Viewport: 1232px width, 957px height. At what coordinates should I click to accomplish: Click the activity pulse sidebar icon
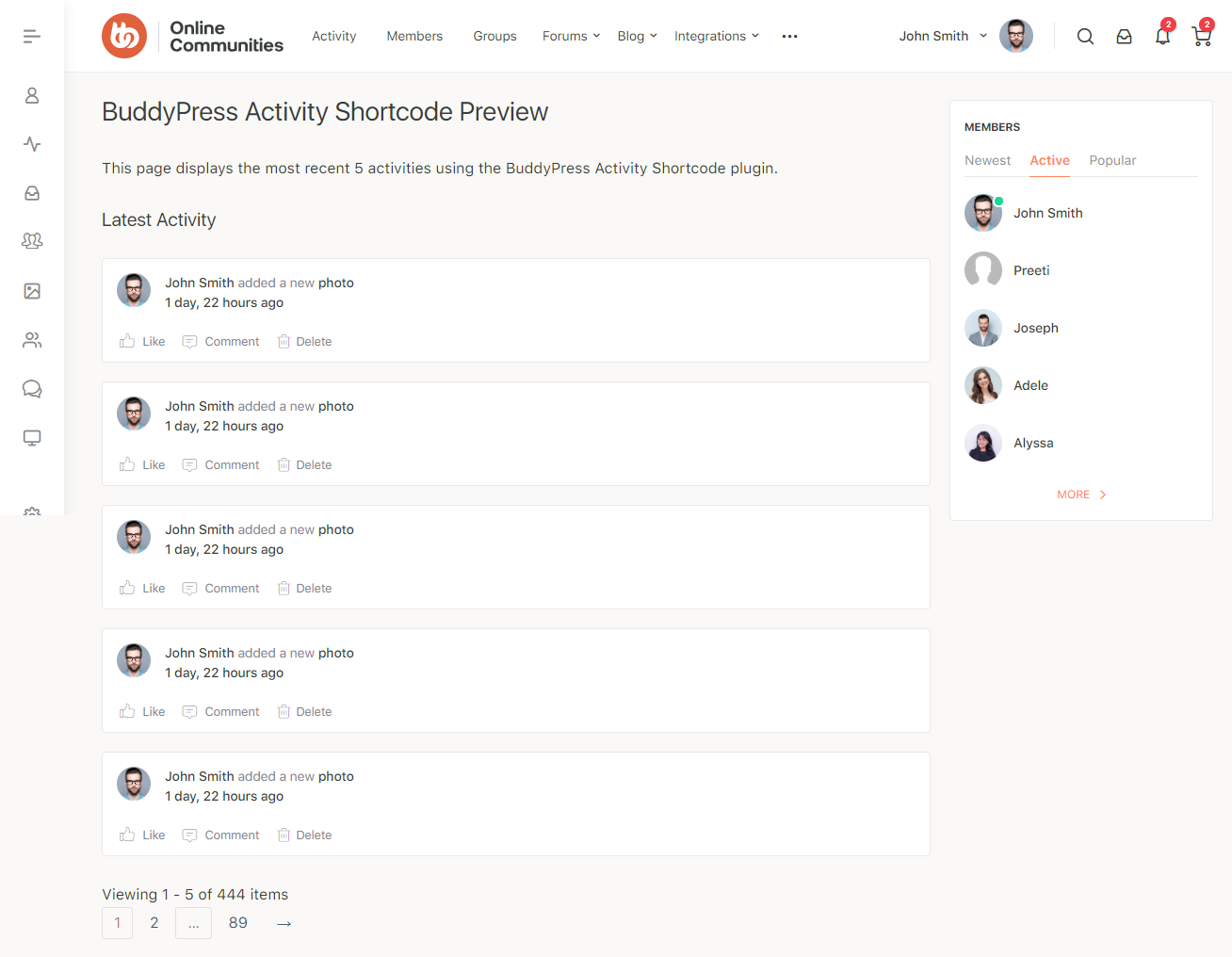32,144
